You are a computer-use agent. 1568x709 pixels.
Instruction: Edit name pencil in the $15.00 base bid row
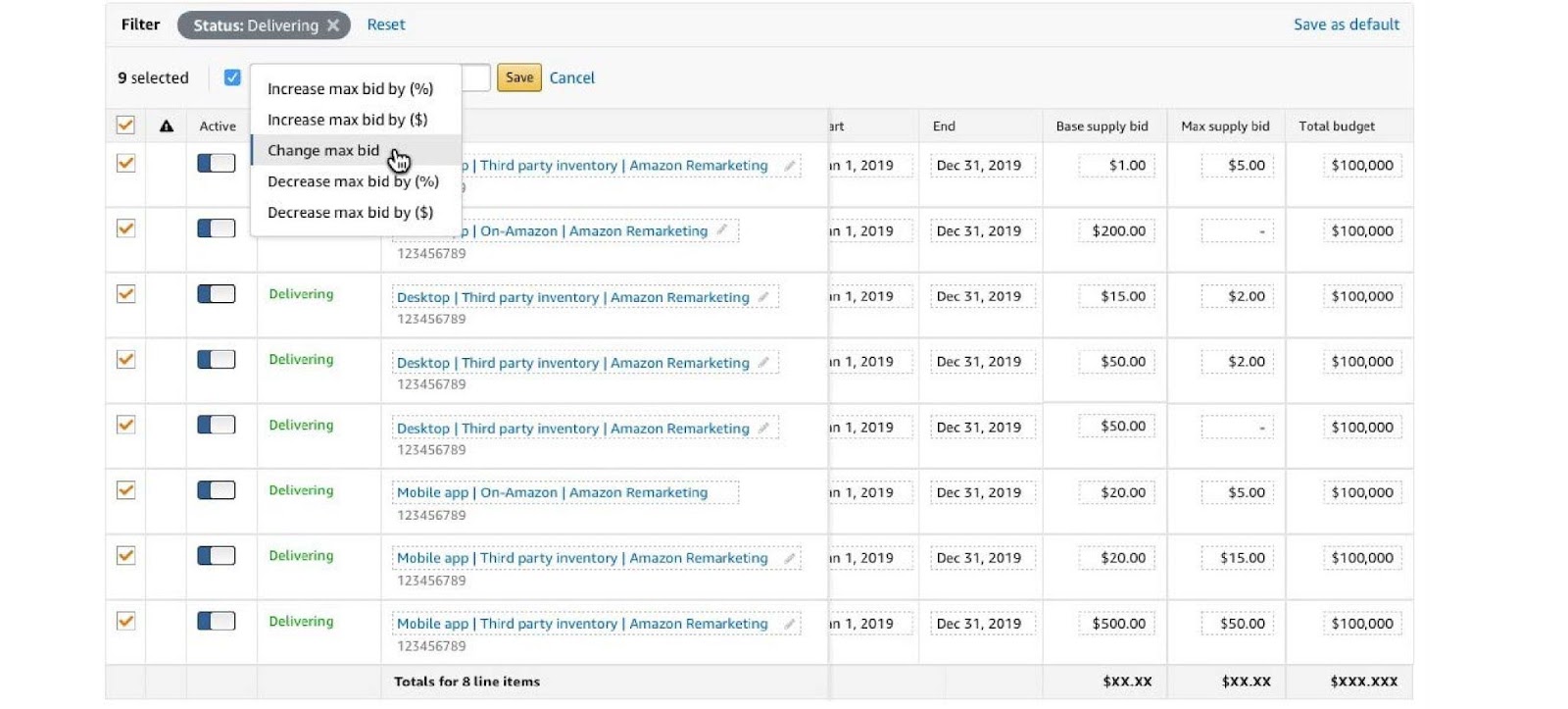763,296
